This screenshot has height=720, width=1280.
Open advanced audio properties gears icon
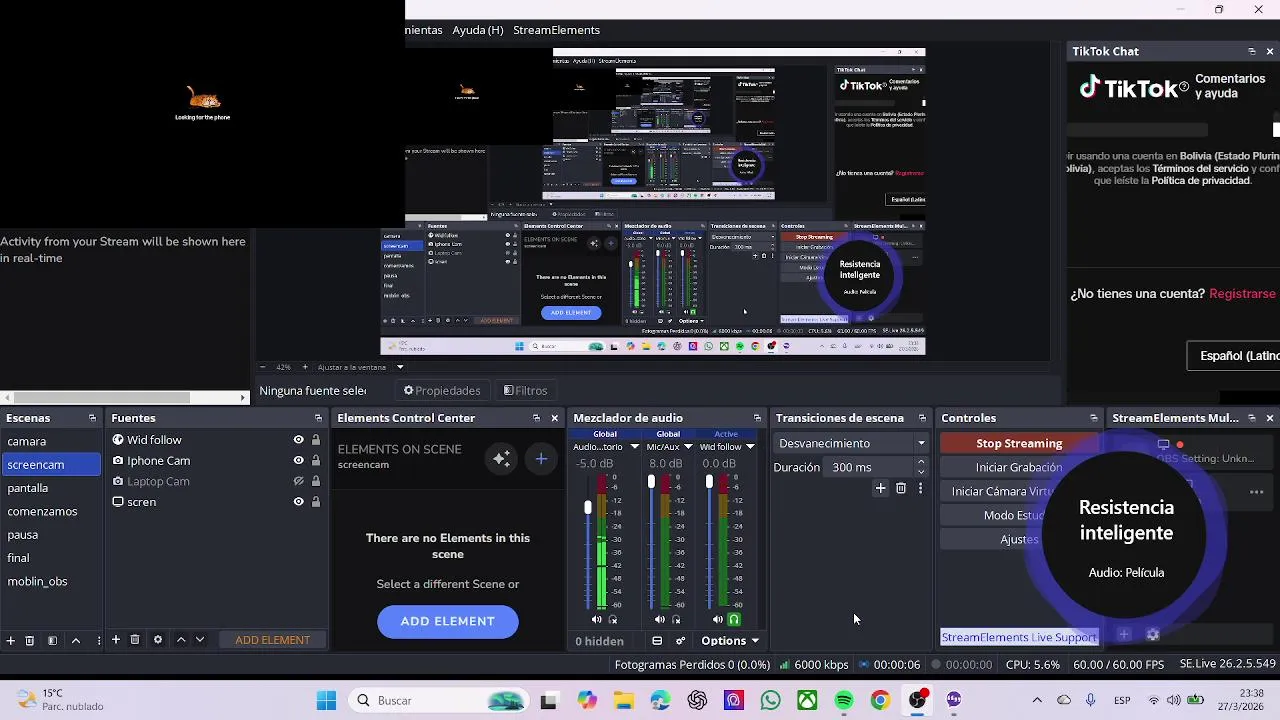click(x=681, y=641)
